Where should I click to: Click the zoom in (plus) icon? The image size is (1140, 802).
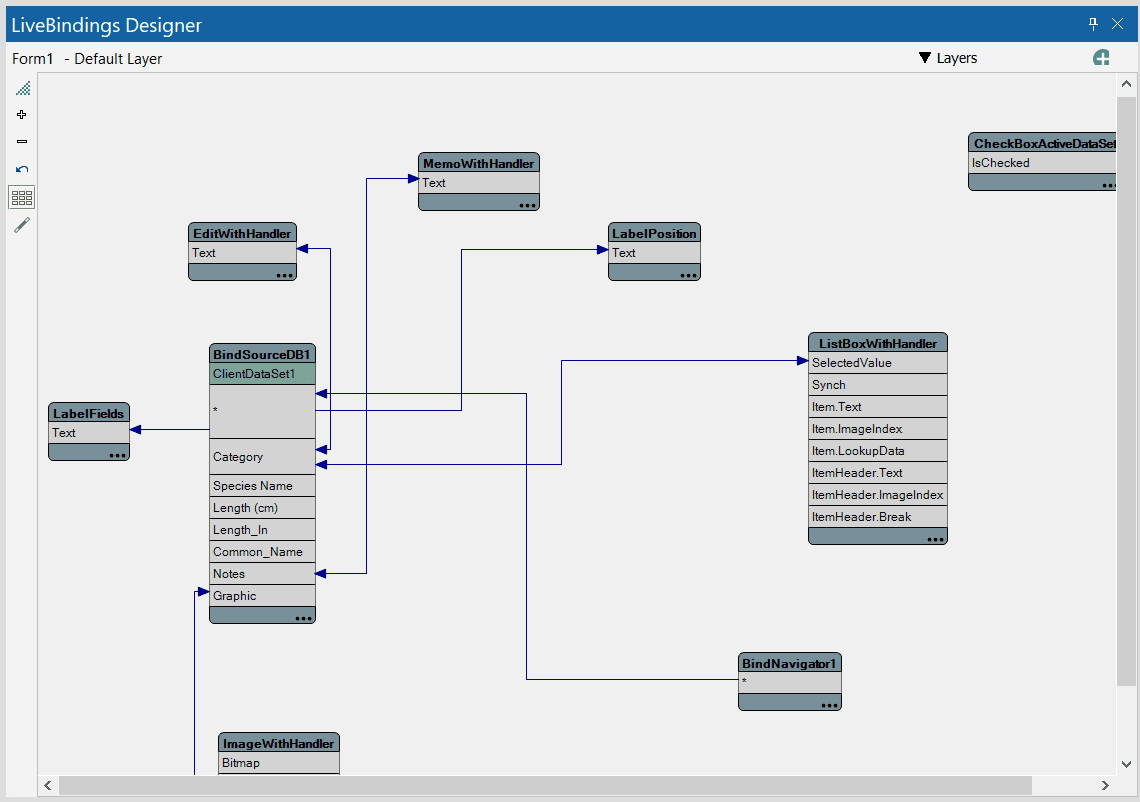pyautogui.click(x=22, y=114)
